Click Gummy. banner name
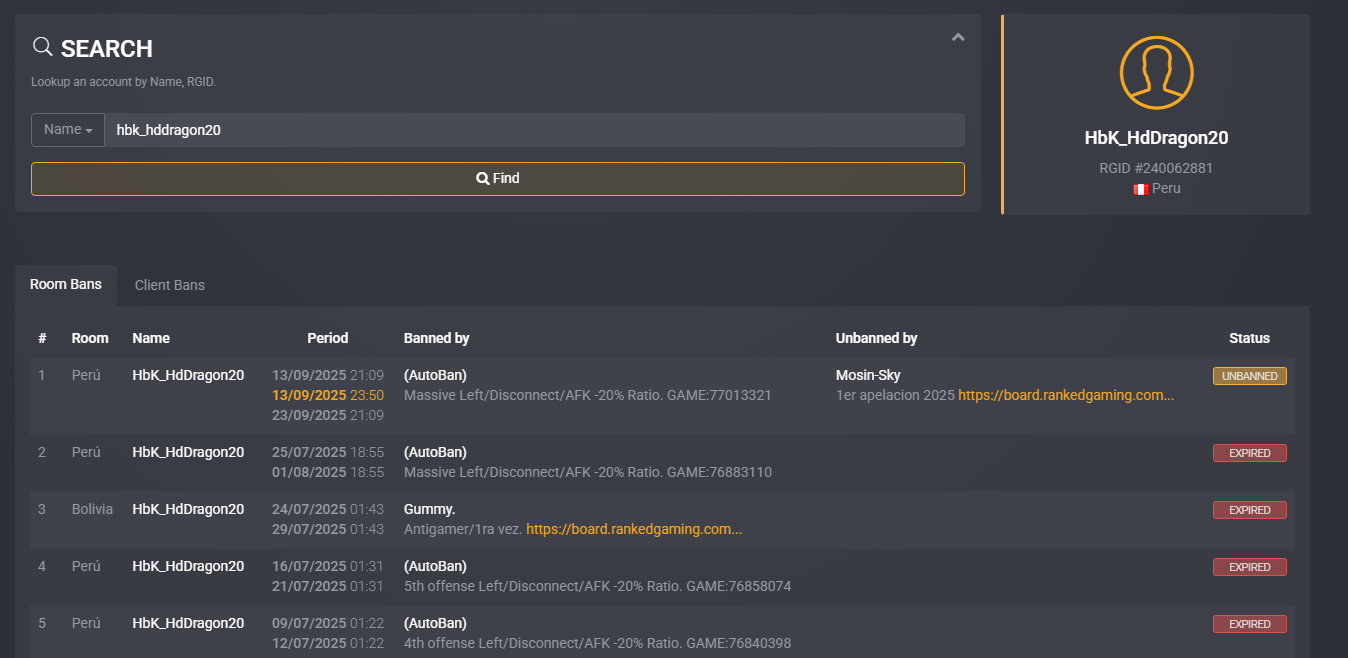The height and width of the screenshot is (658, 1348). [x=431, y=509]
